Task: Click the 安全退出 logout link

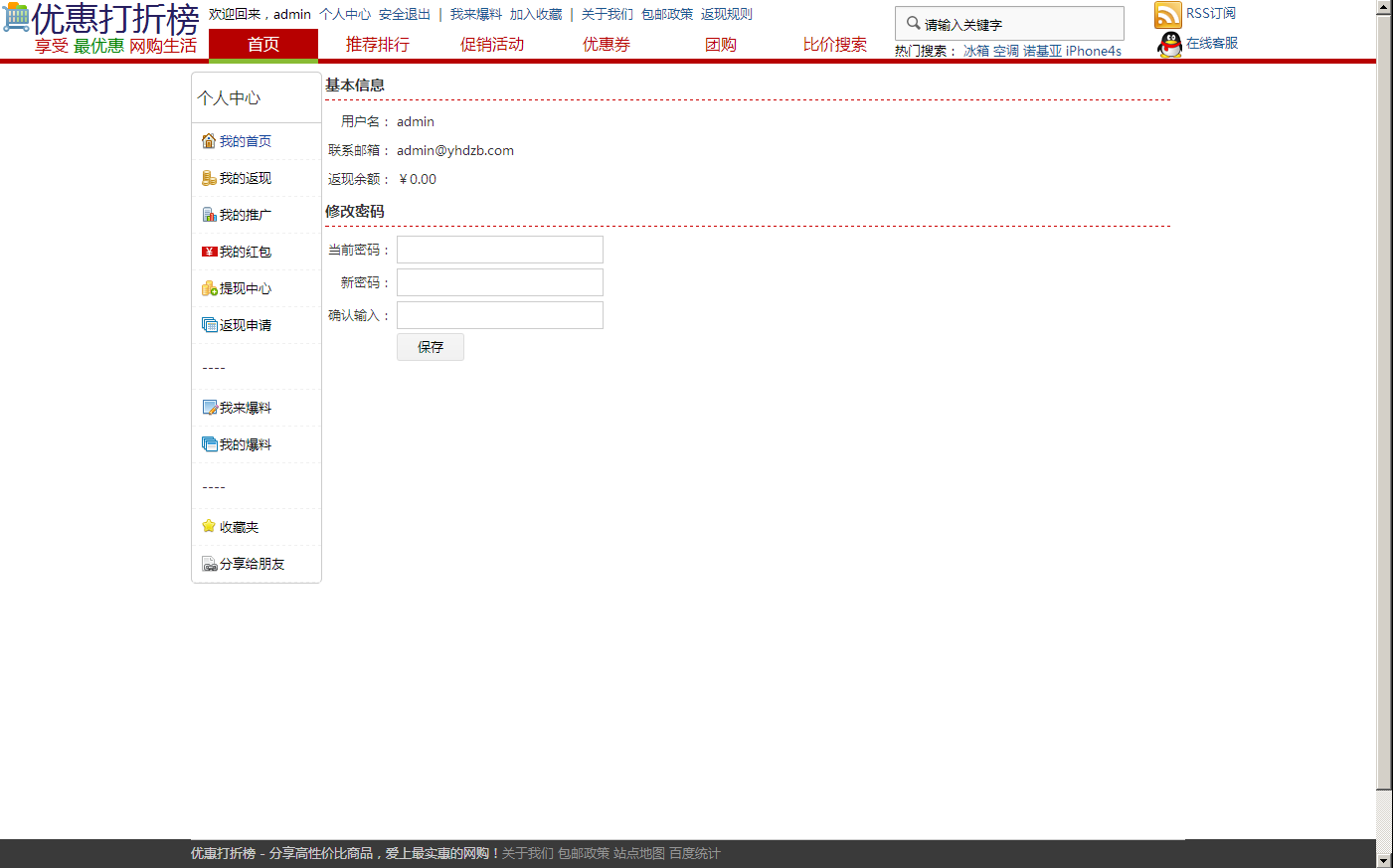Action: [405, 14]
